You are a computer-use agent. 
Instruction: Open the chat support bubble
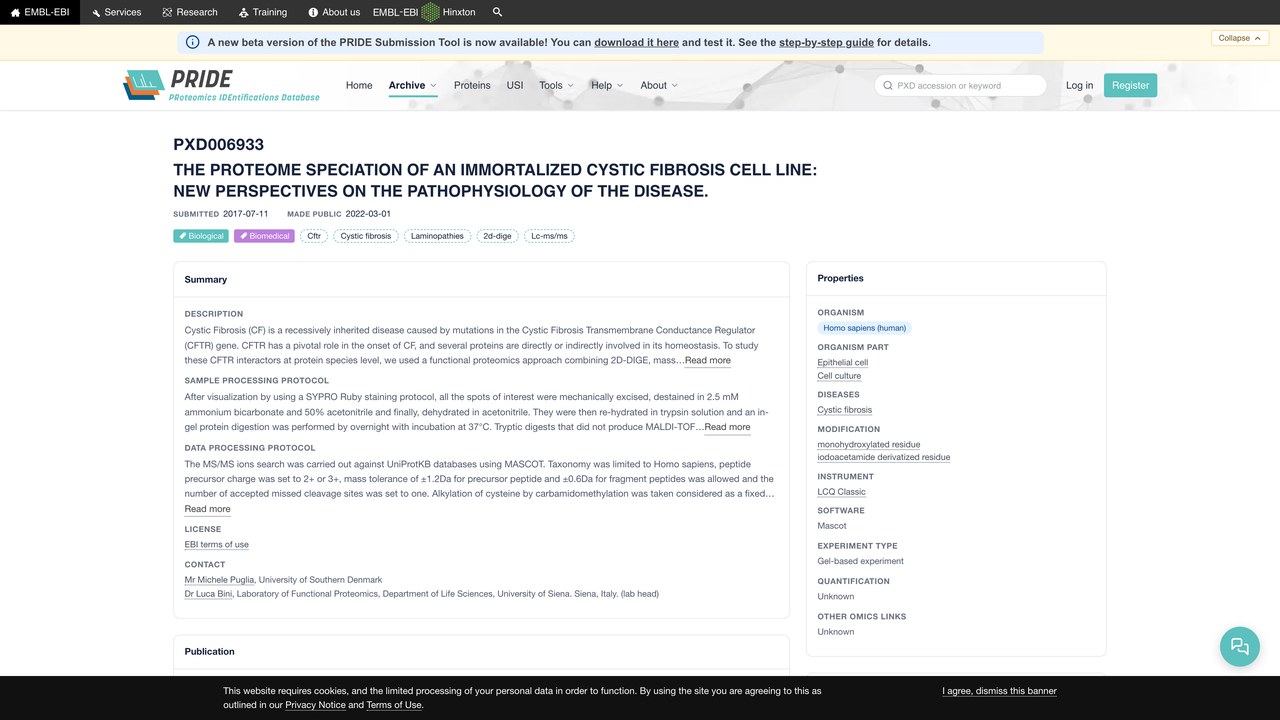pos(1240,646)
